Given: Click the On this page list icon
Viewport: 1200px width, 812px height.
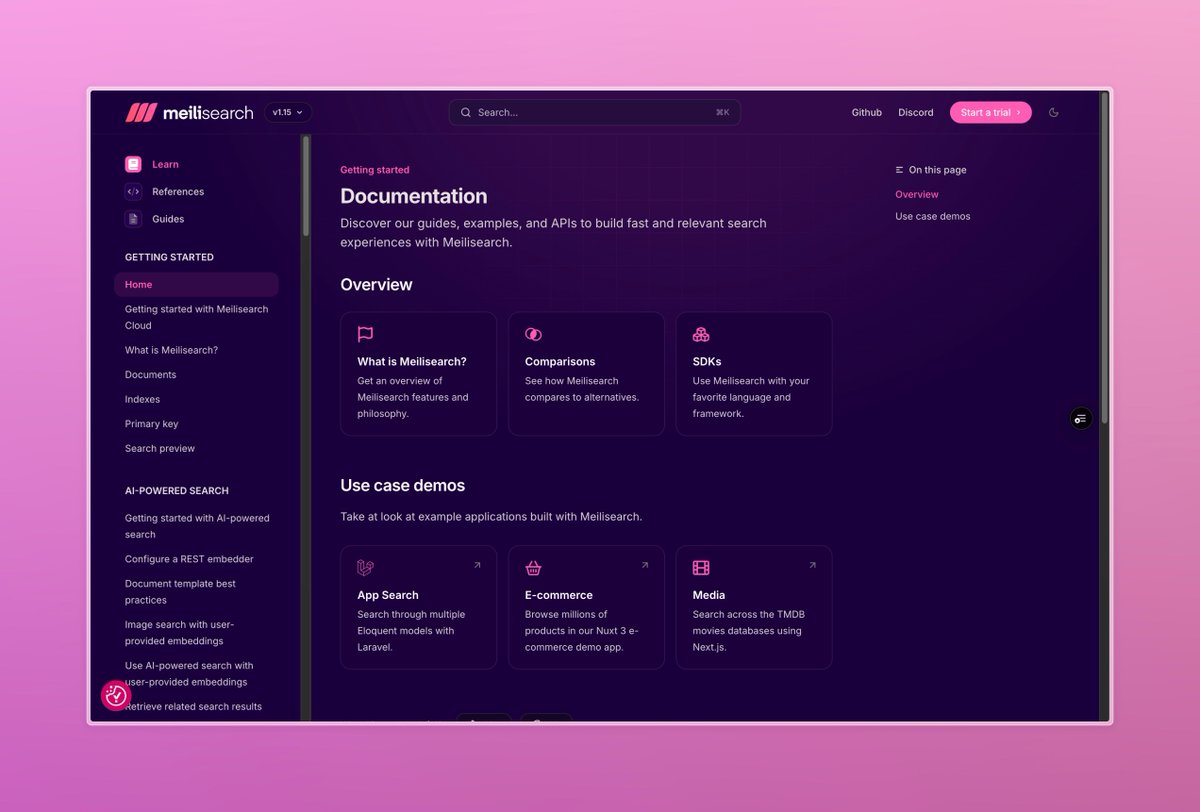Looking at the screenshot, I should point(899,170).
